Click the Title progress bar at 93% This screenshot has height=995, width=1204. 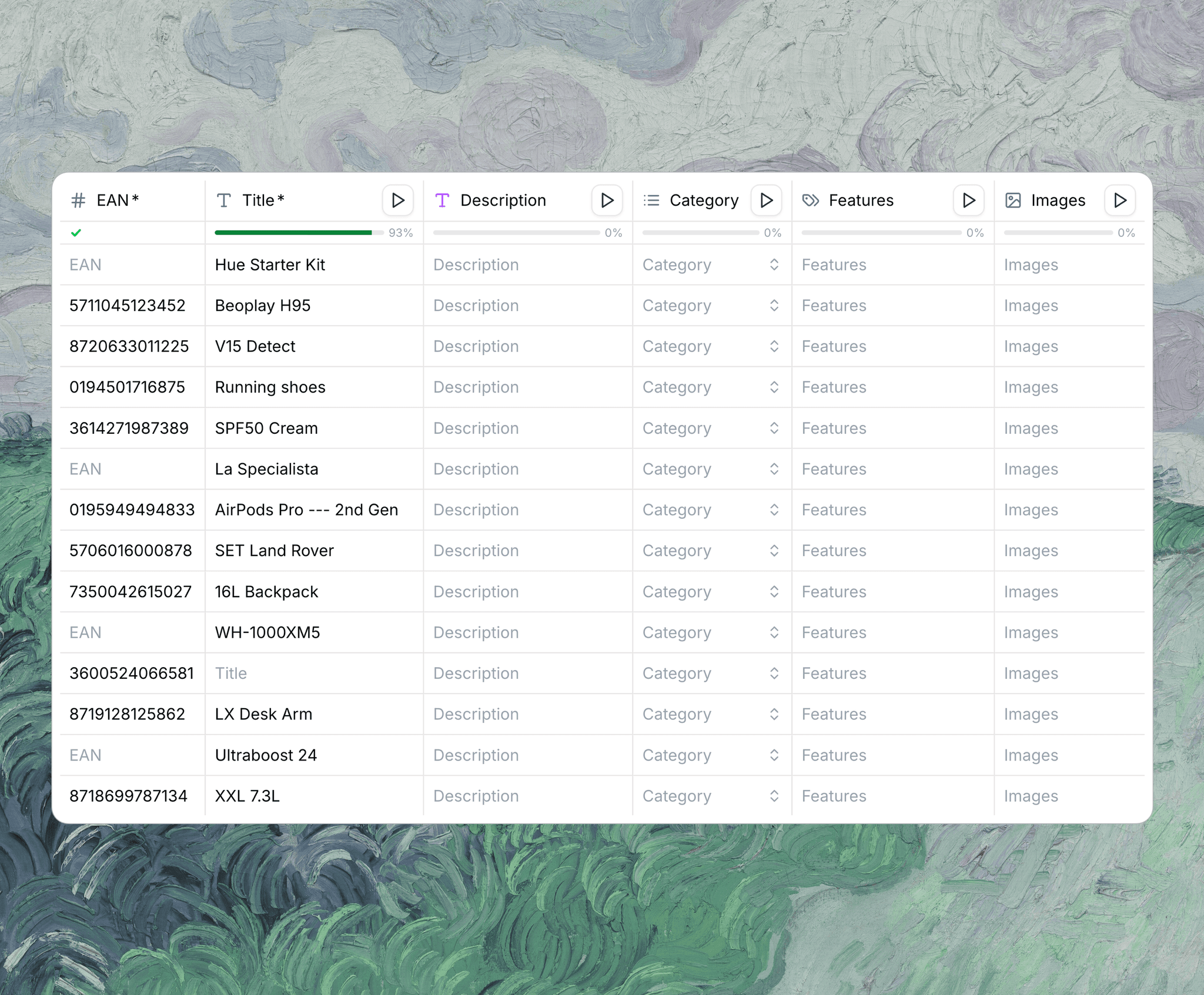pos(294,233)
